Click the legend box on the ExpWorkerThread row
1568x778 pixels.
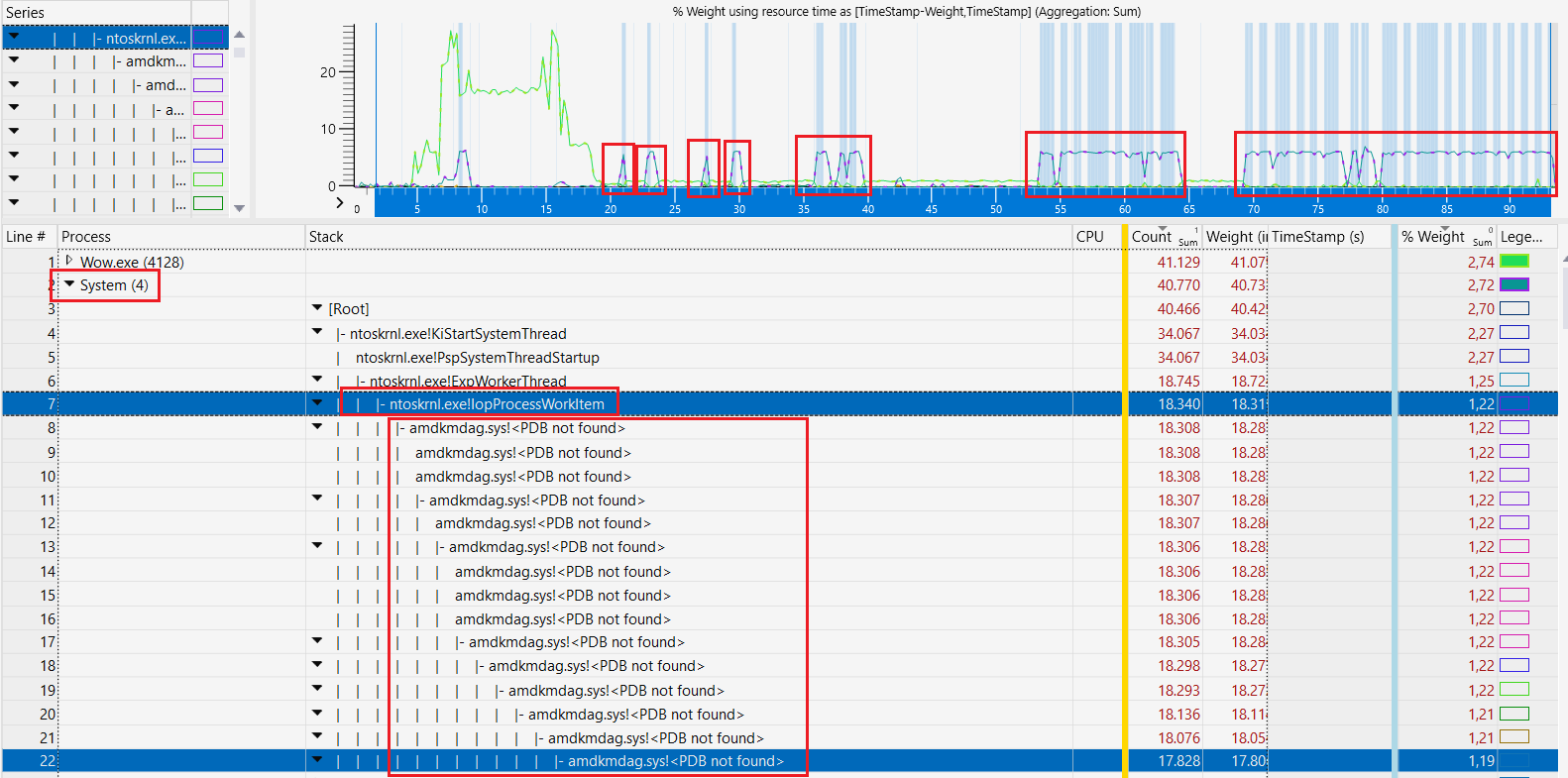pos(1514,380)
